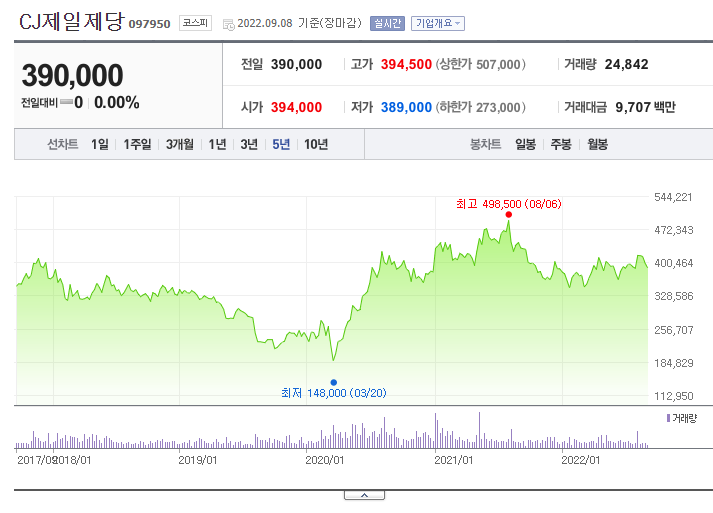This screenshot has width=713, height=513.
Task: Switch to the 월봉 candle chart
Action: pos(598,144)
